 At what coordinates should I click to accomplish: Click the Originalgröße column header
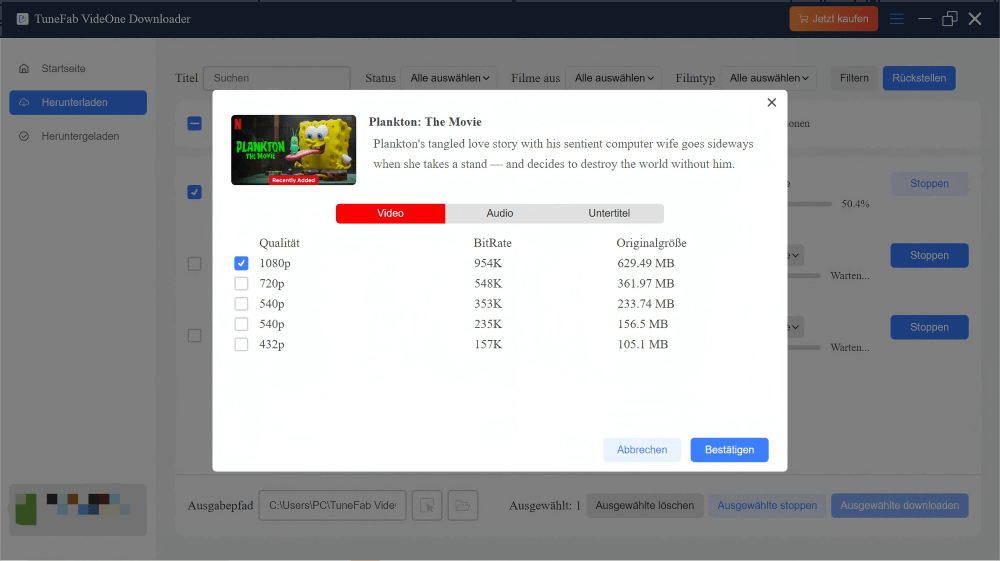[x=651, y=243]
